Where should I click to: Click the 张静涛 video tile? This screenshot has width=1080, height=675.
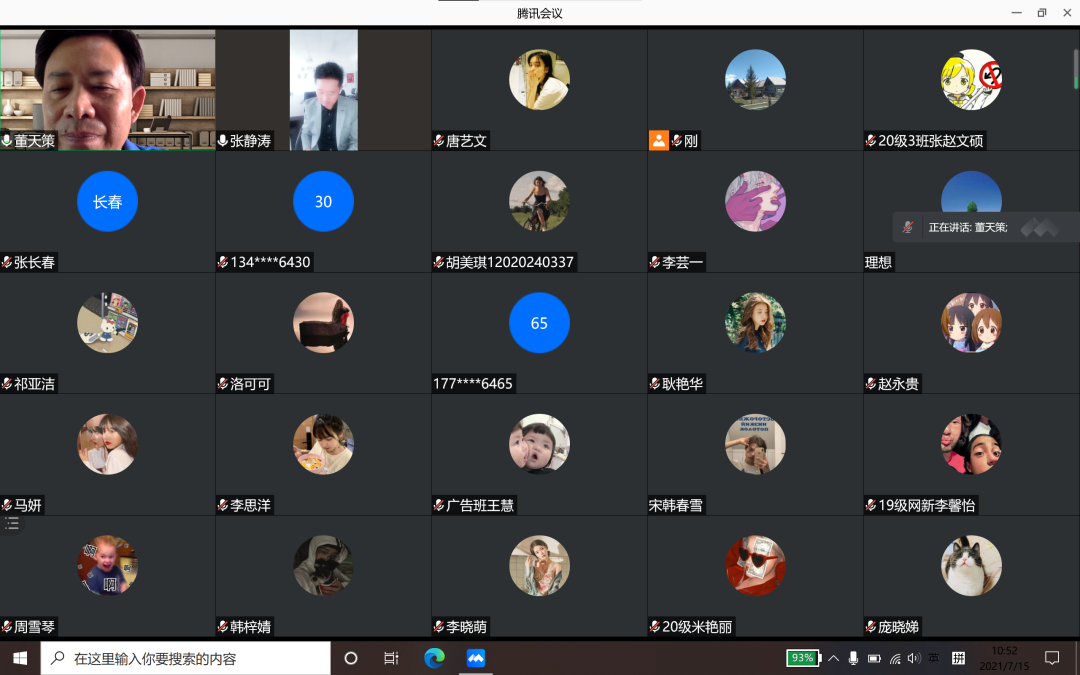(x=323, y=90)
